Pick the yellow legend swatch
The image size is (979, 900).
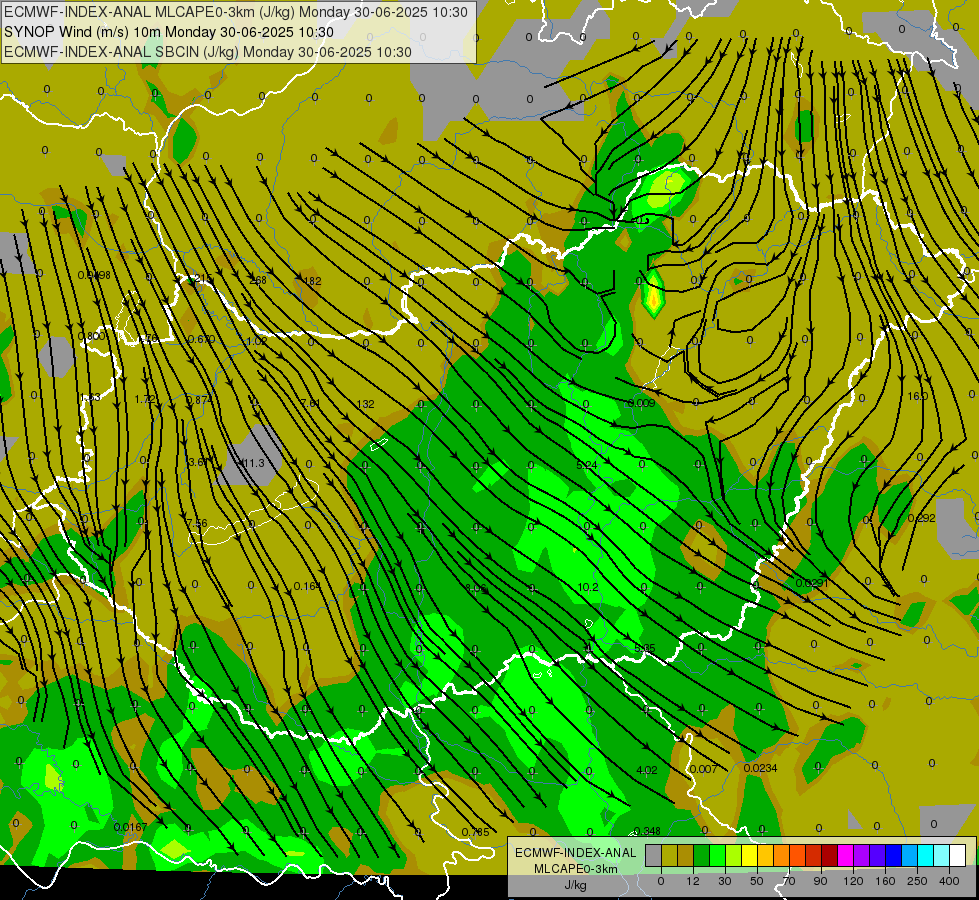[x=750, y=855]
